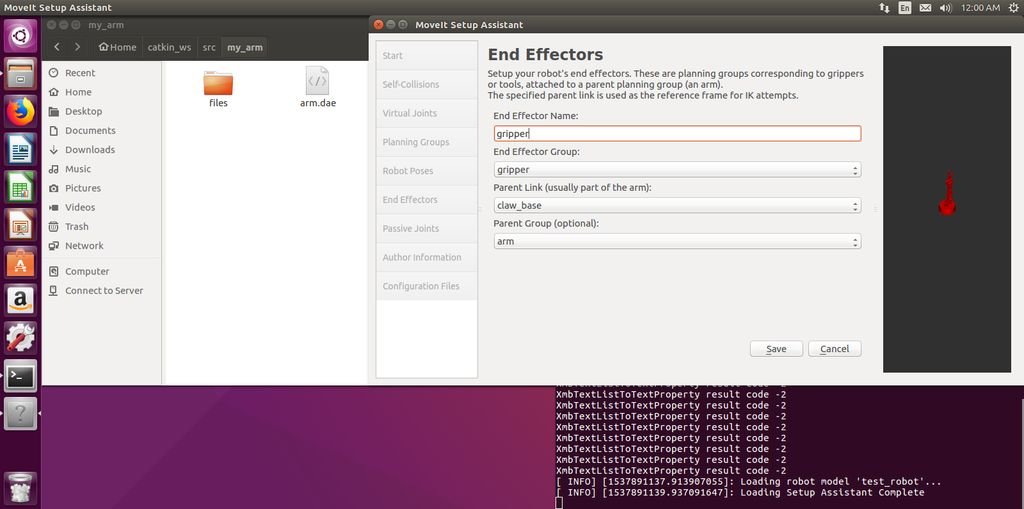The width and height of the screenshot is (1024, 509).
Task: Cancel end effector editing
Action: pyautogui.click(x=835, y=349)
